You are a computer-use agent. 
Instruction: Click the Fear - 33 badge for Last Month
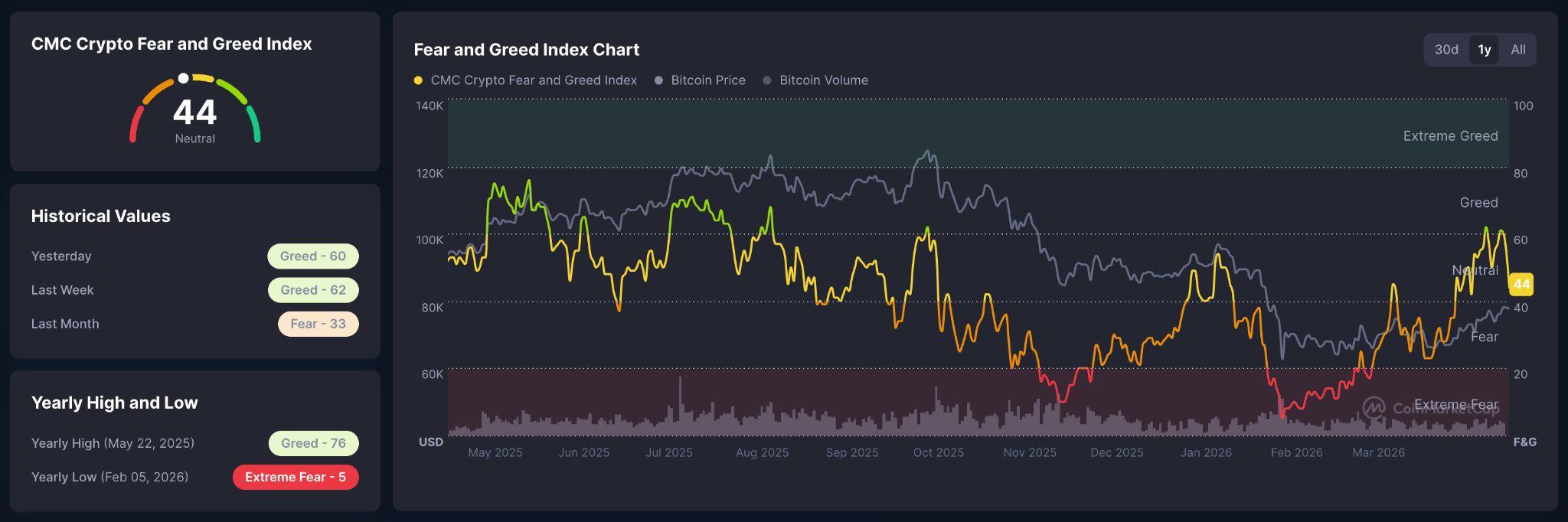click(318, 324)
